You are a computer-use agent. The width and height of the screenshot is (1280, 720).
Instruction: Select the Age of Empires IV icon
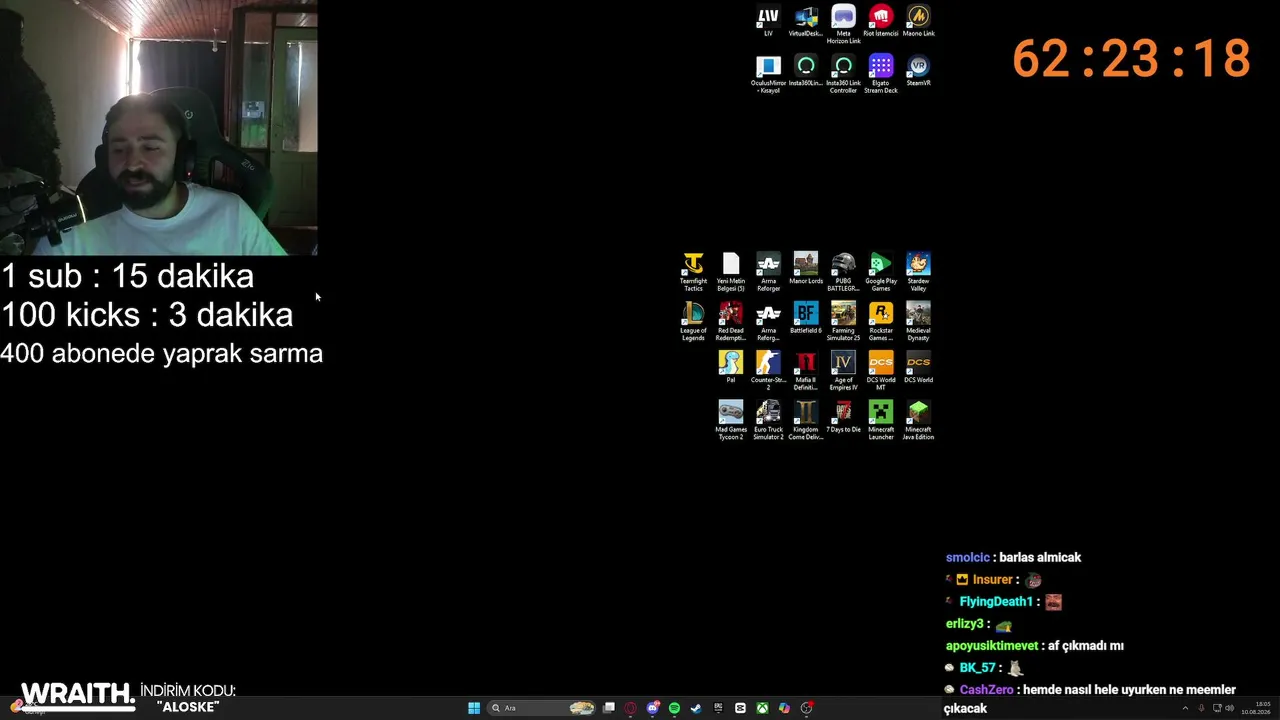tap(843, 371)
